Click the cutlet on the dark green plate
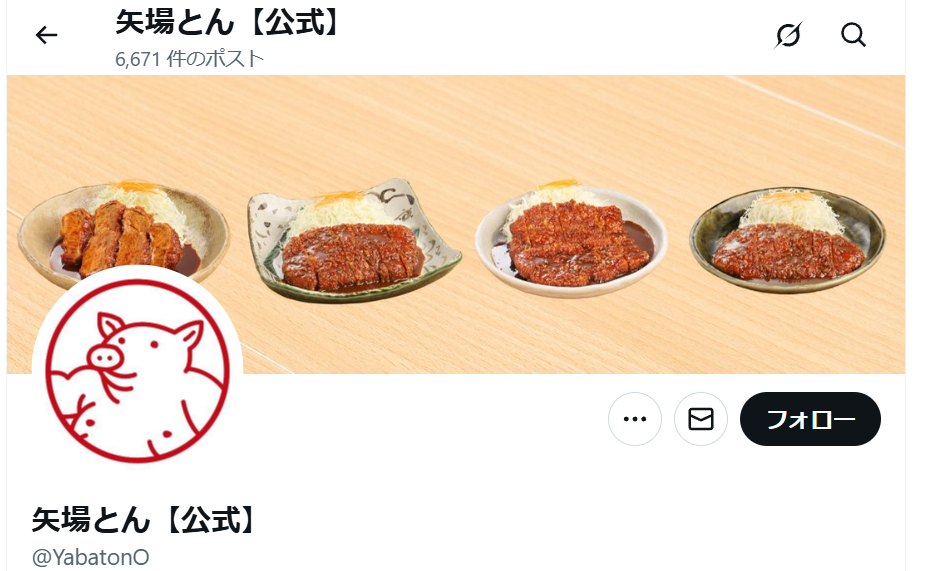This screenshot has height=571, width=940. [x=788, y=252]
